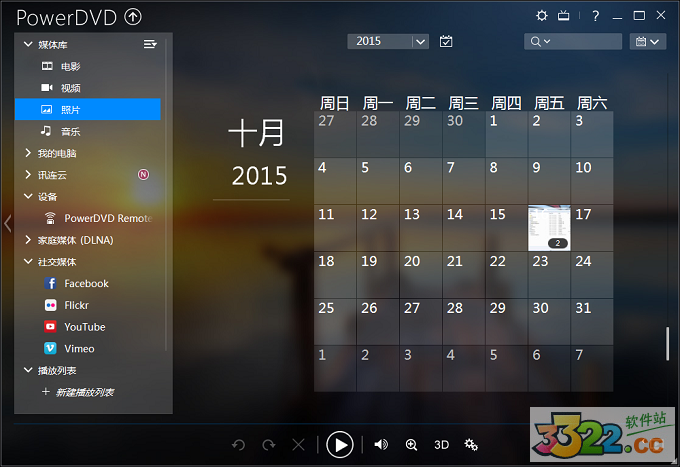This screenshot has height=467, width=680.
Task: Collapse the 设备 section
Action: pyautogui.click(x=28, y=196)
